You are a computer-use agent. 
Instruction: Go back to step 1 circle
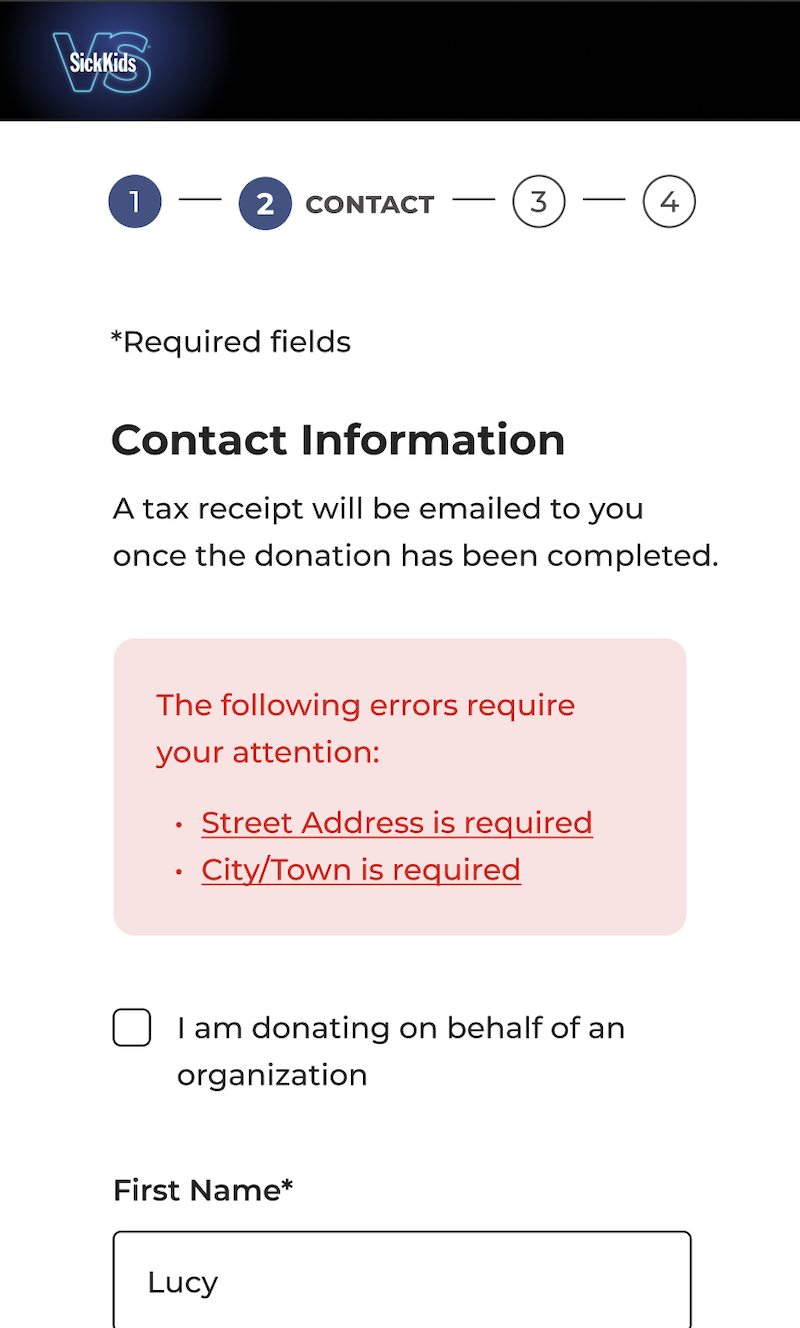(135, 202)
